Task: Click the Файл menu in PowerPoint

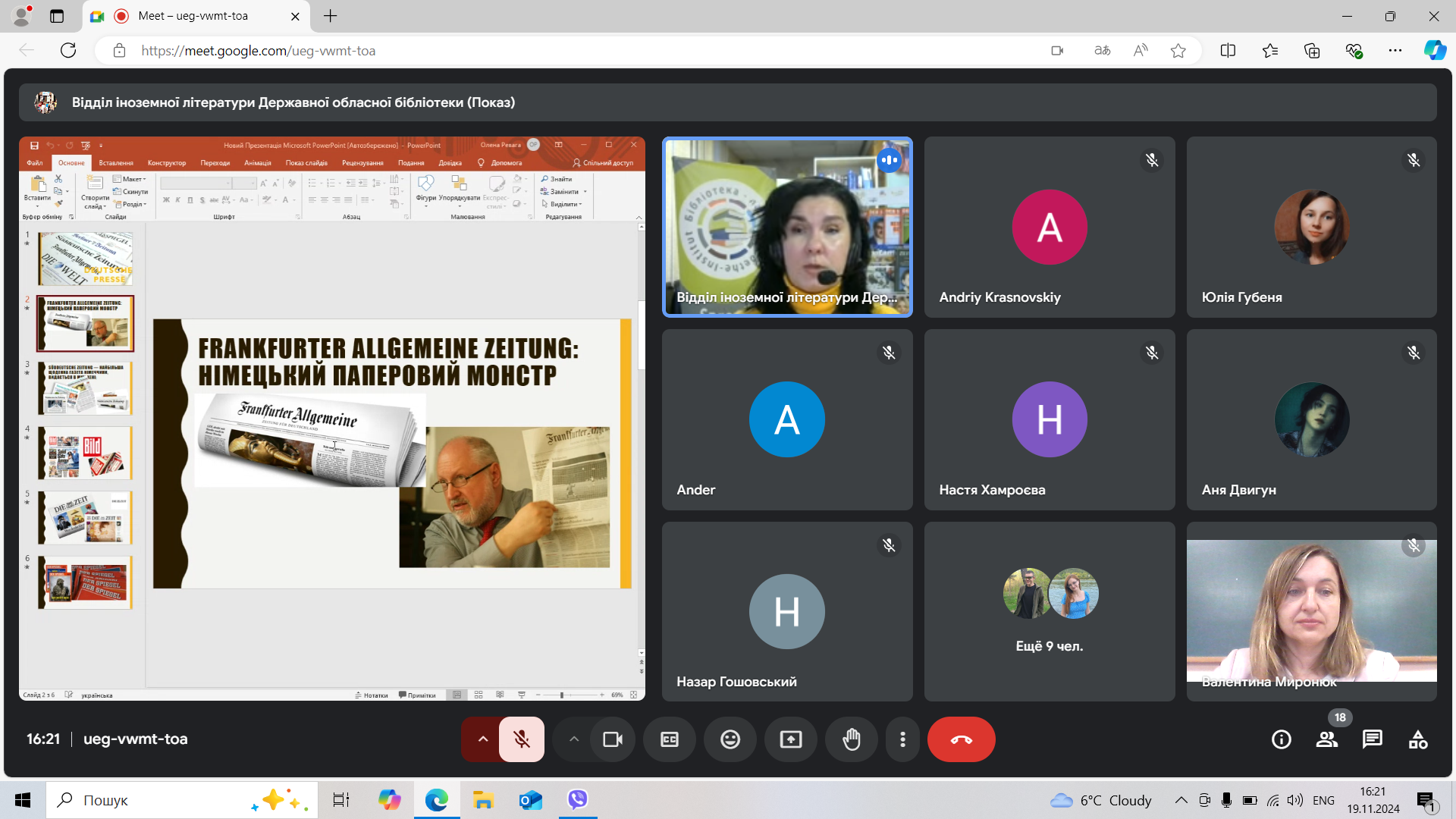Action: coord(35,163)
